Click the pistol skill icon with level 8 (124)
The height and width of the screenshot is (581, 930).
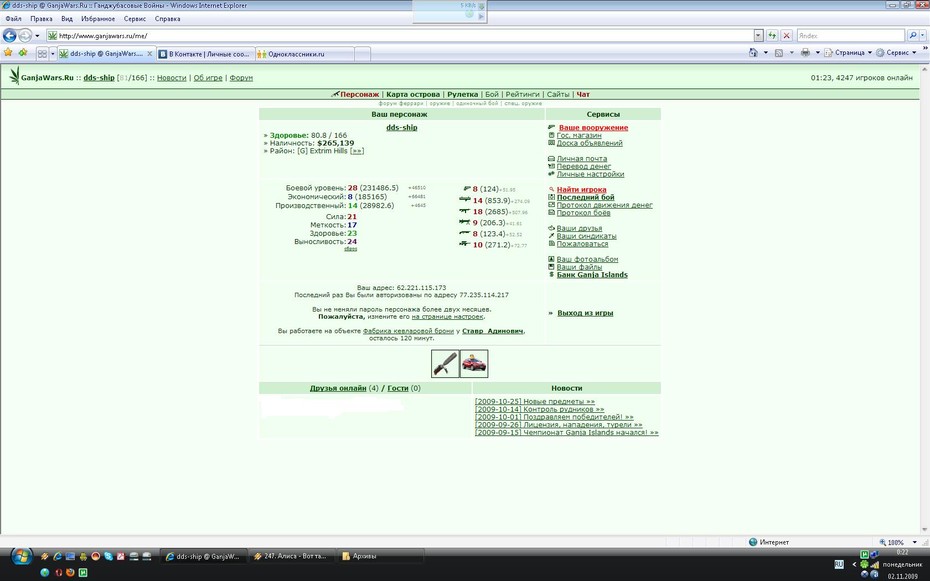[467, 189]
